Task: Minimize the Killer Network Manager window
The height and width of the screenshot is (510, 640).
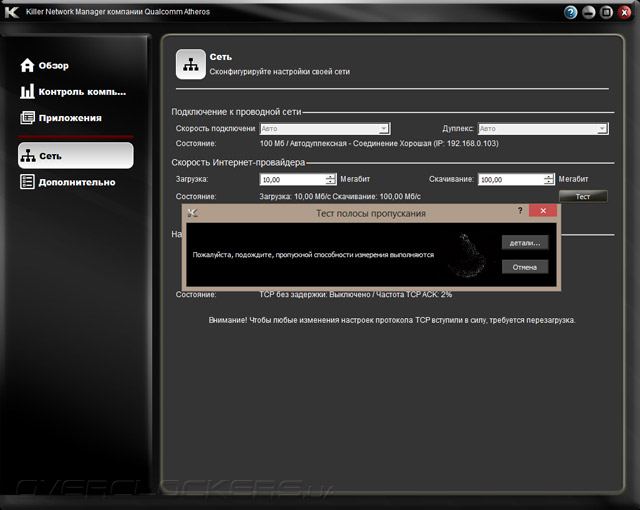Action: (x=588, y=13)
